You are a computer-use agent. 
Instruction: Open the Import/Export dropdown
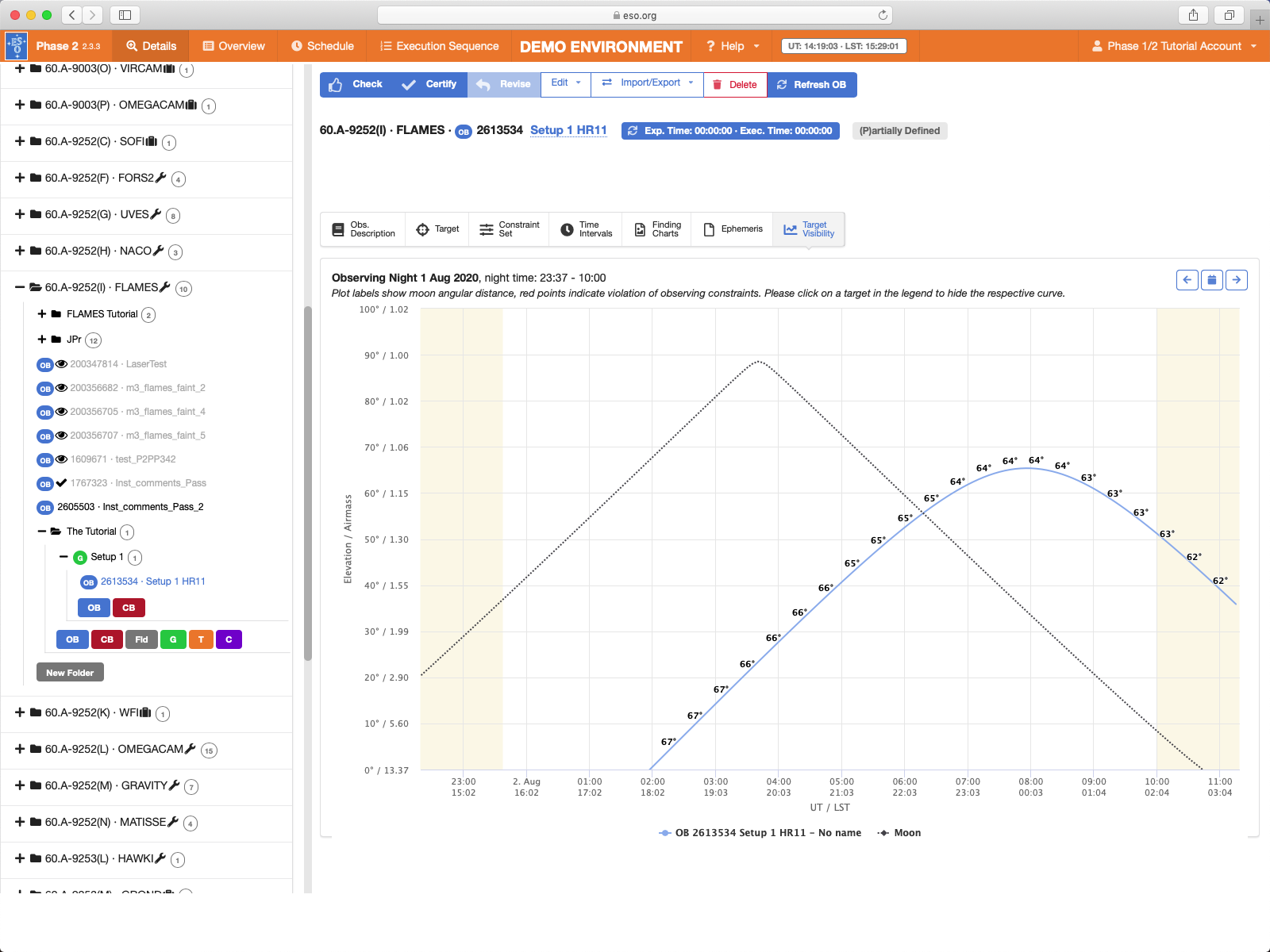click(x=647, y=83)
